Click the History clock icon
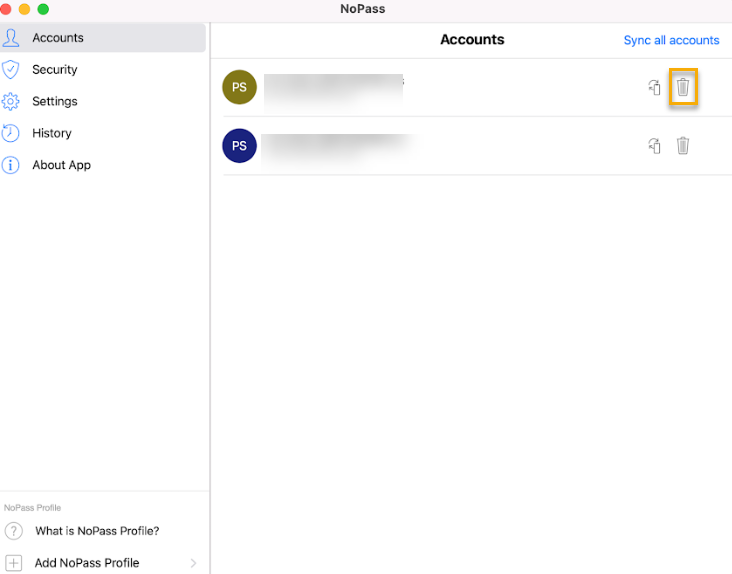The width and height of the screenshot is (732, 574). (11, 133)
